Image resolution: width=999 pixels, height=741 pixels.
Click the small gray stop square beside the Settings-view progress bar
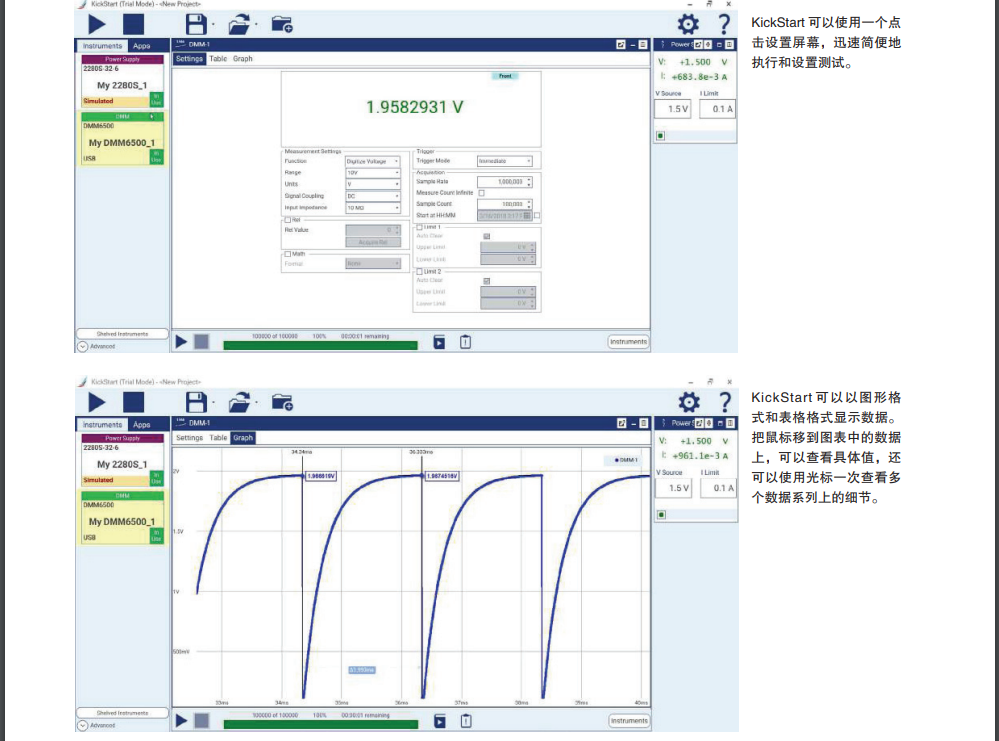point(201,342)
